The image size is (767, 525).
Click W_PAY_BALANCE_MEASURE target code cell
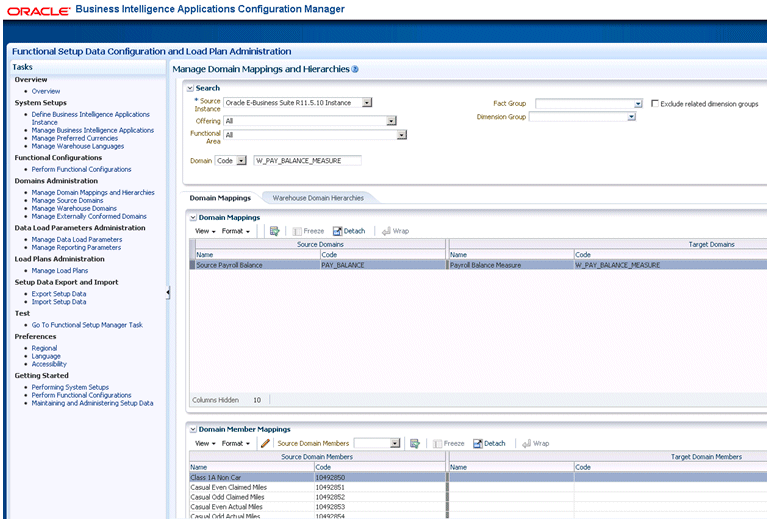pyautogui.click(x=670, y=265)
